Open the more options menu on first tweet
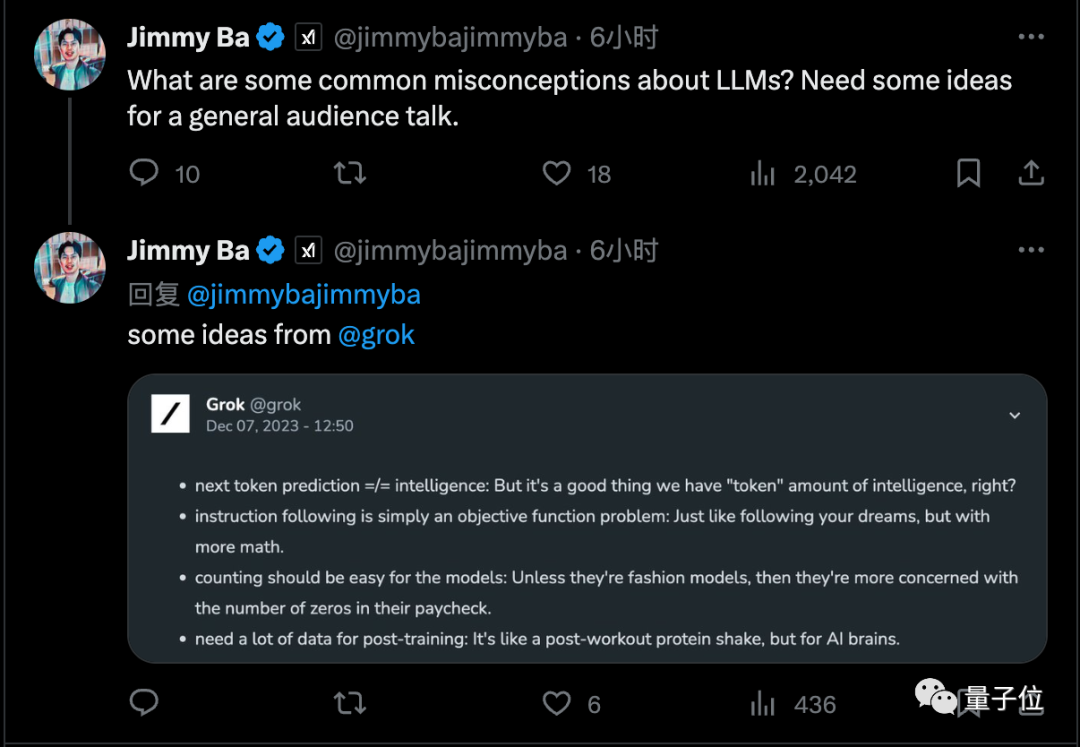 point(1030,38)
